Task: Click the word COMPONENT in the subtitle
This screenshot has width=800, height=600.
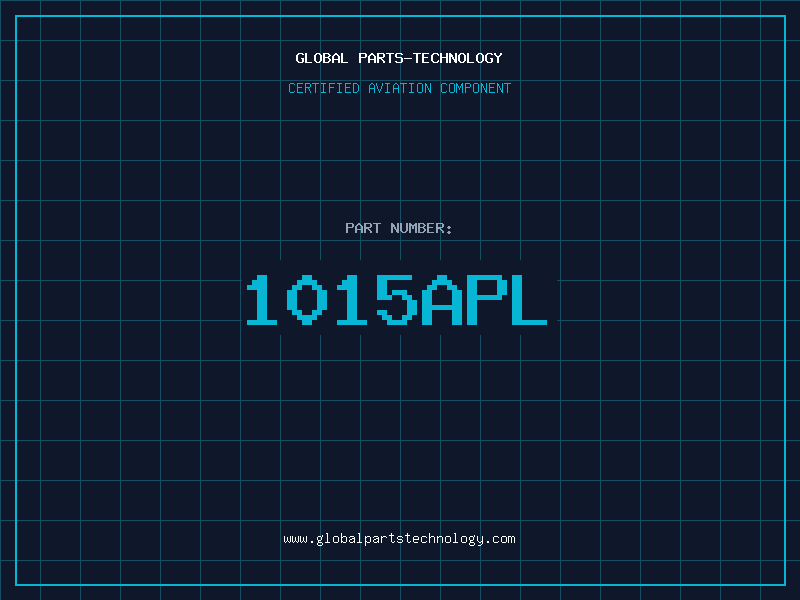Action: 476,88
